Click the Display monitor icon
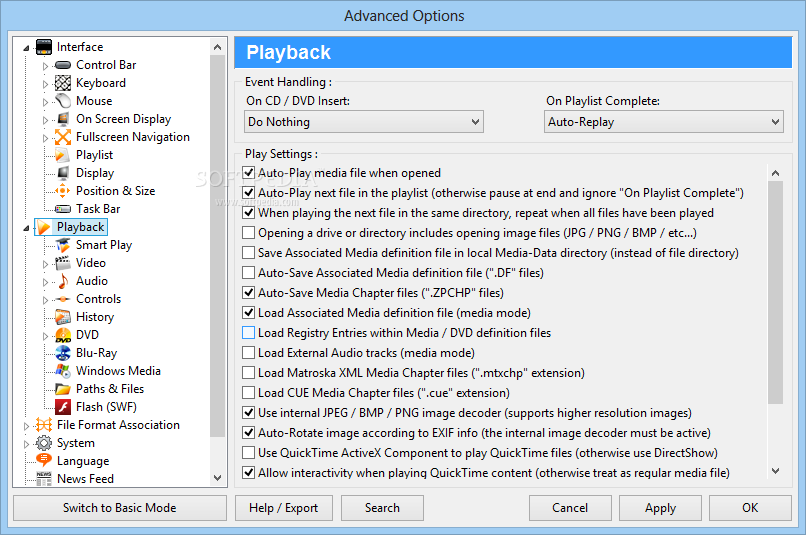806x535 pixels. click(x=63, y=173)
